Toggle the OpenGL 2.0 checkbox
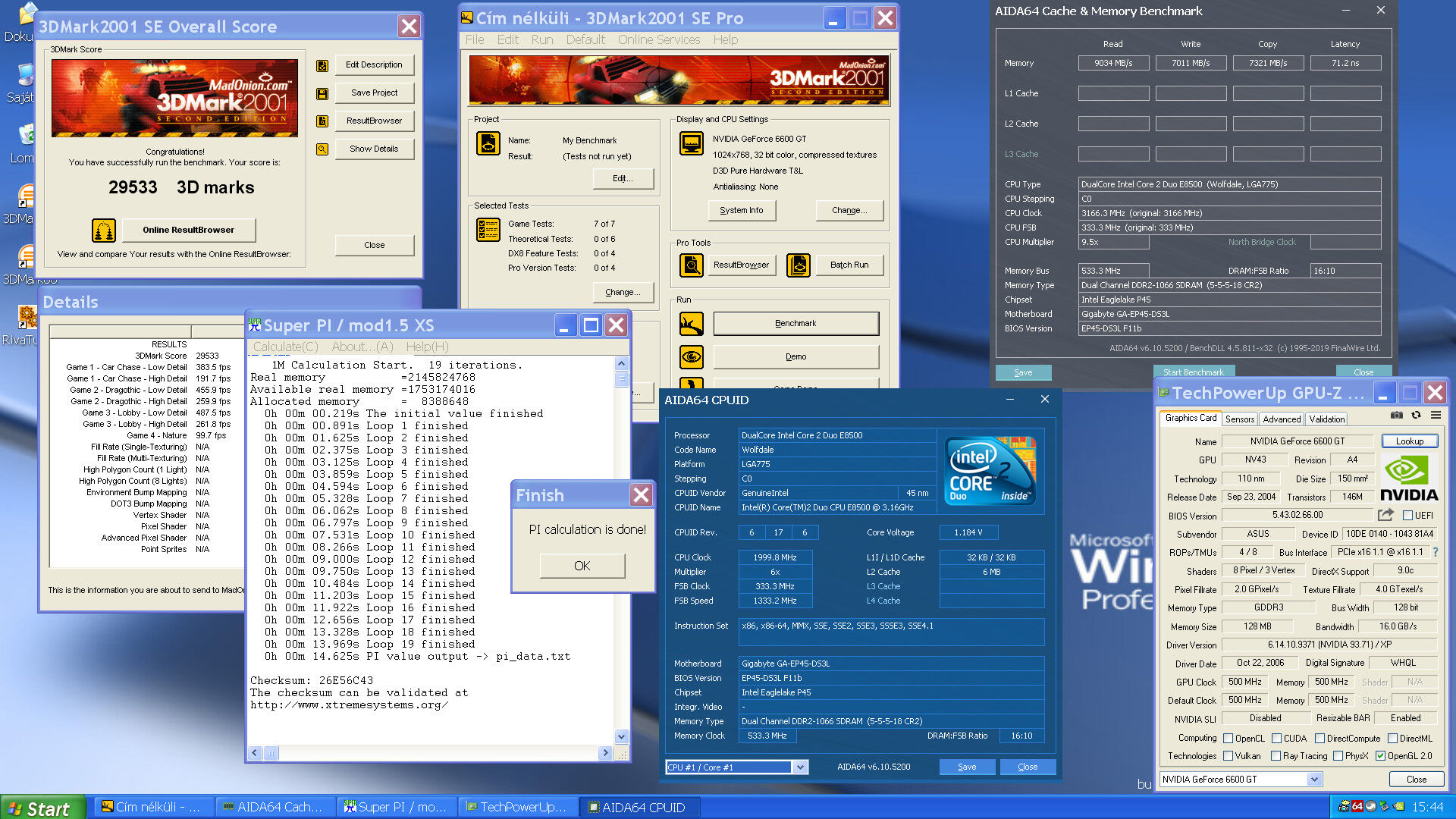 point(1380,756)
